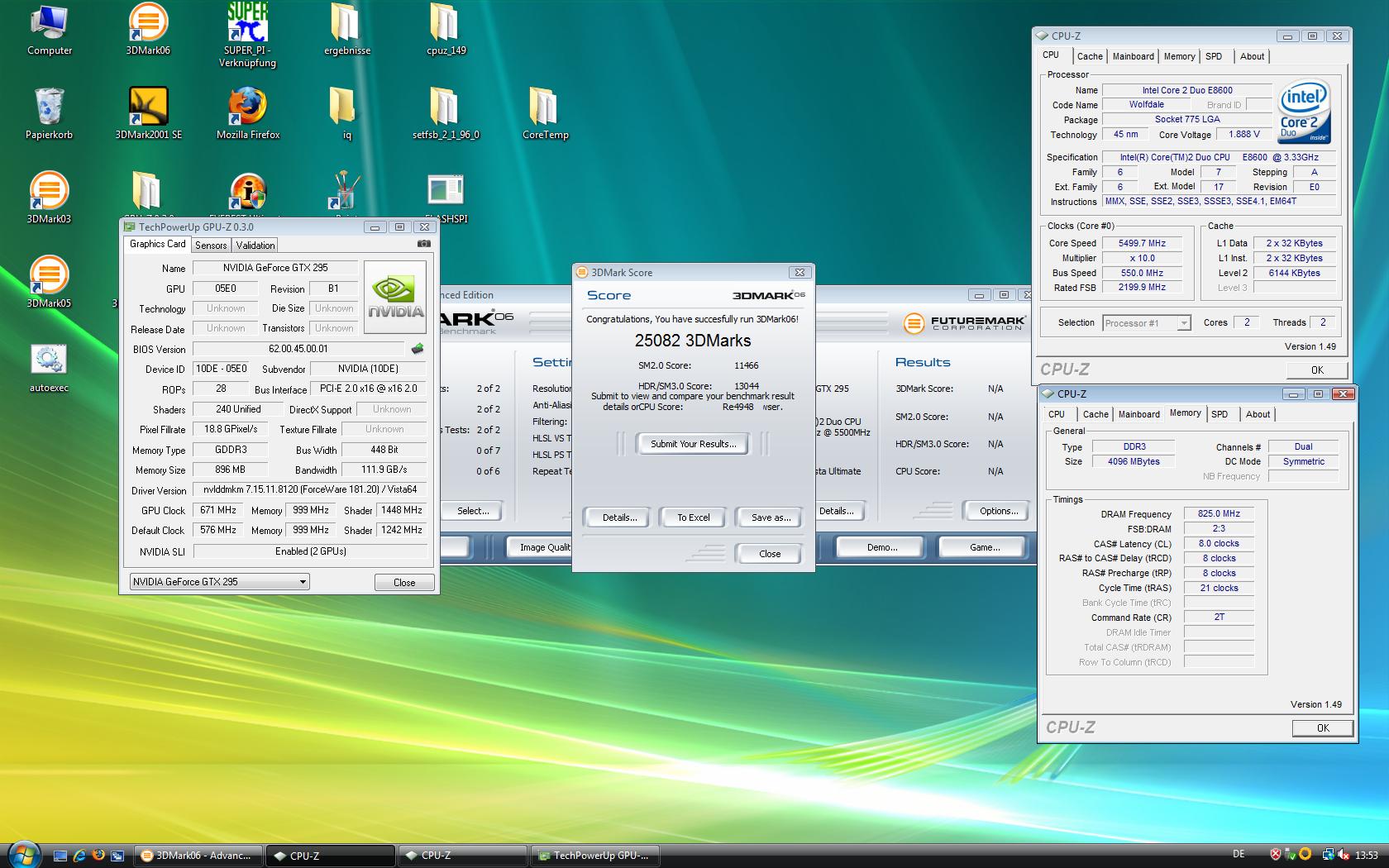Click the DE language indicator in taskbar
1389x868 pixels.
click(1238, 855)
